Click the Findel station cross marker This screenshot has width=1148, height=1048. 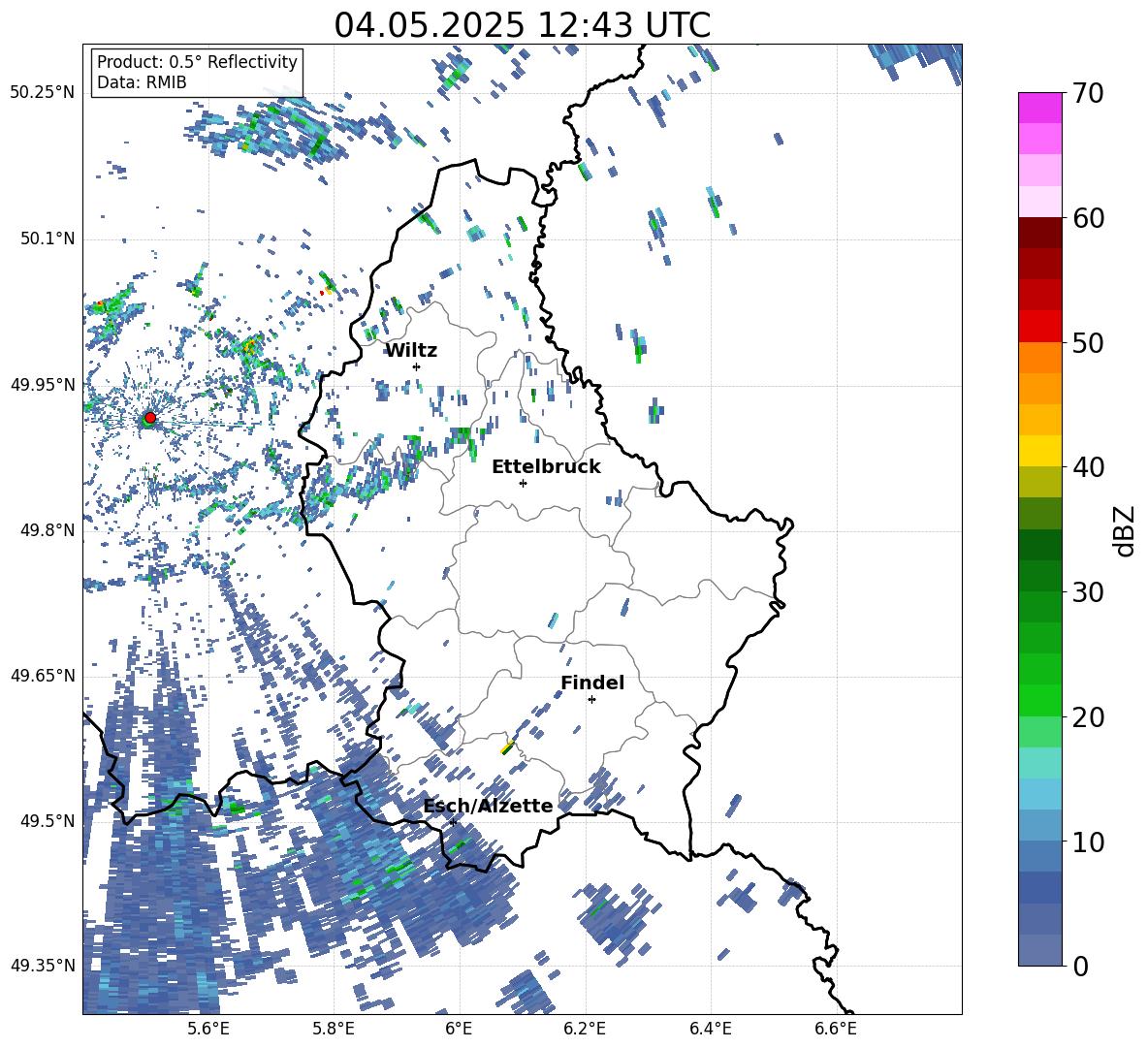pos(591,700)
